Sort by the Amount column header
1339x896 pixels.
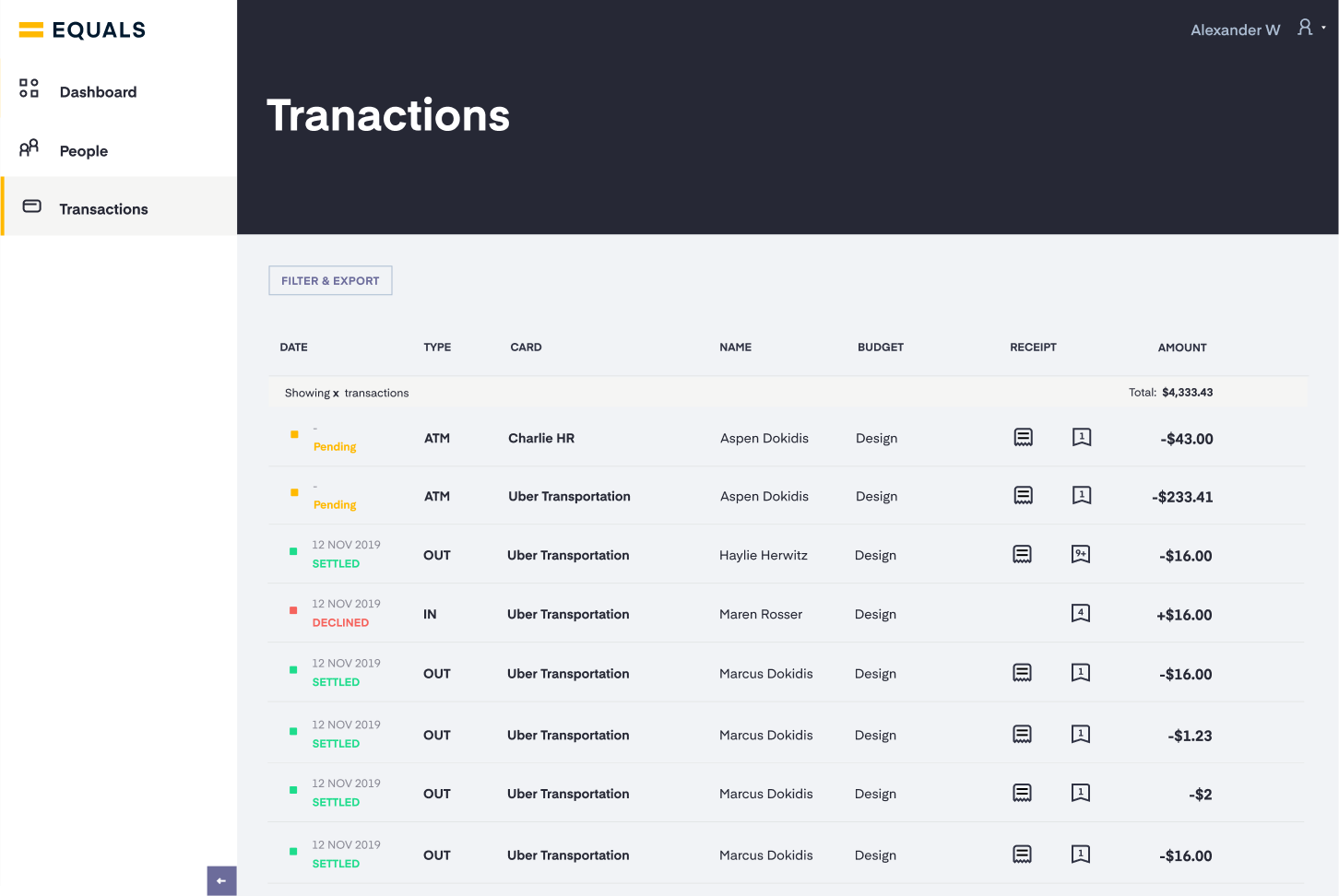(x=1182, y=348)
